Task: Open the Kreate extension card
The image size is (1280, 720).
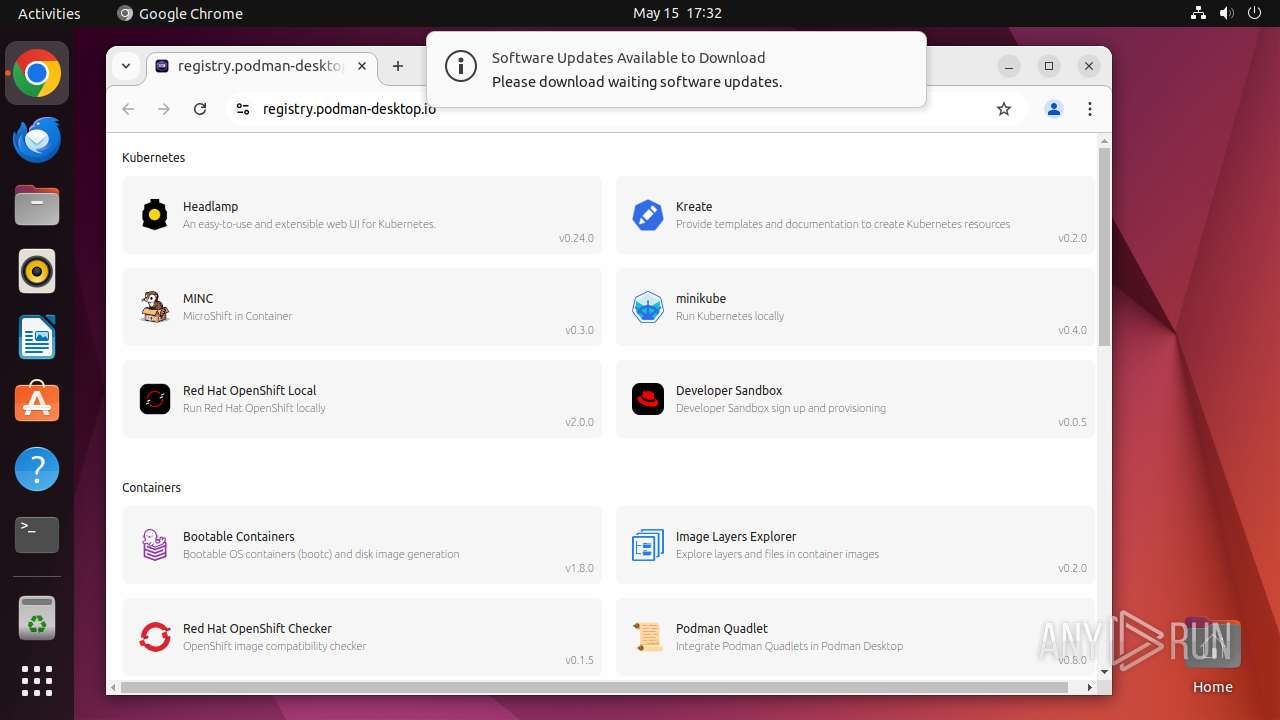Action: click(x=855, y=215)
